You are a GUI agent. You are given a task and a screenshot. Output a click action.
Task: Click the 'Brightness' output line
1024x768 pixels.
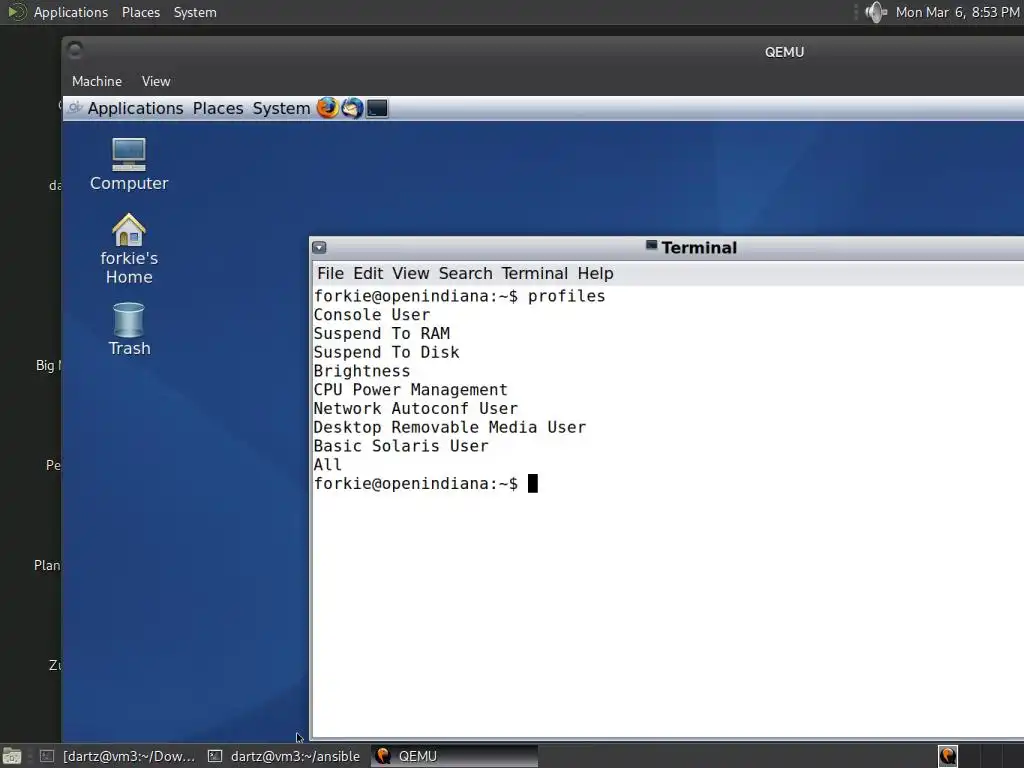[x=362, y=371]
